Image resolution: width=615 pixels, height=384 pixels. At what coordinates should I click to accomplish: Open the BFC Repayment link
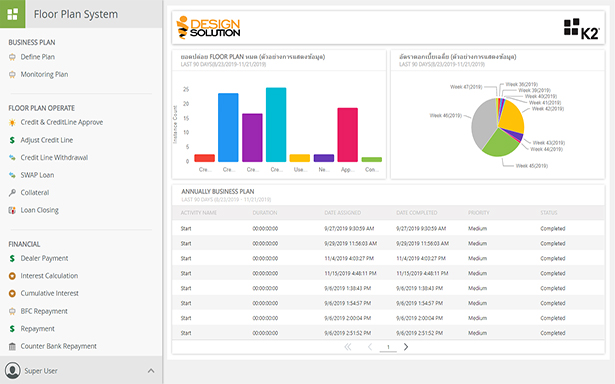point(44,311)
